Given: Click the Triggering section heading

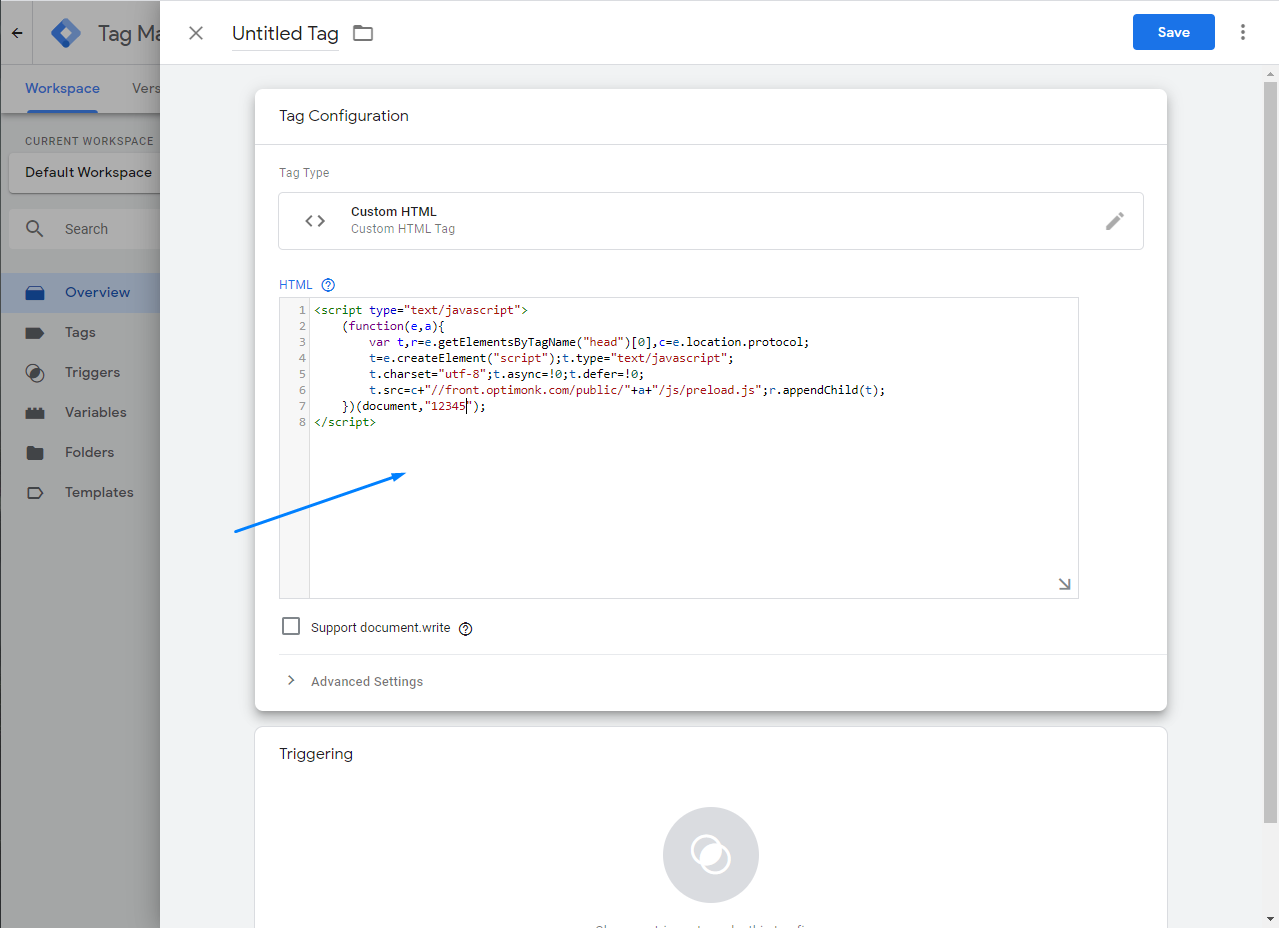Looking at the screenshot, I should click(316, 754).
